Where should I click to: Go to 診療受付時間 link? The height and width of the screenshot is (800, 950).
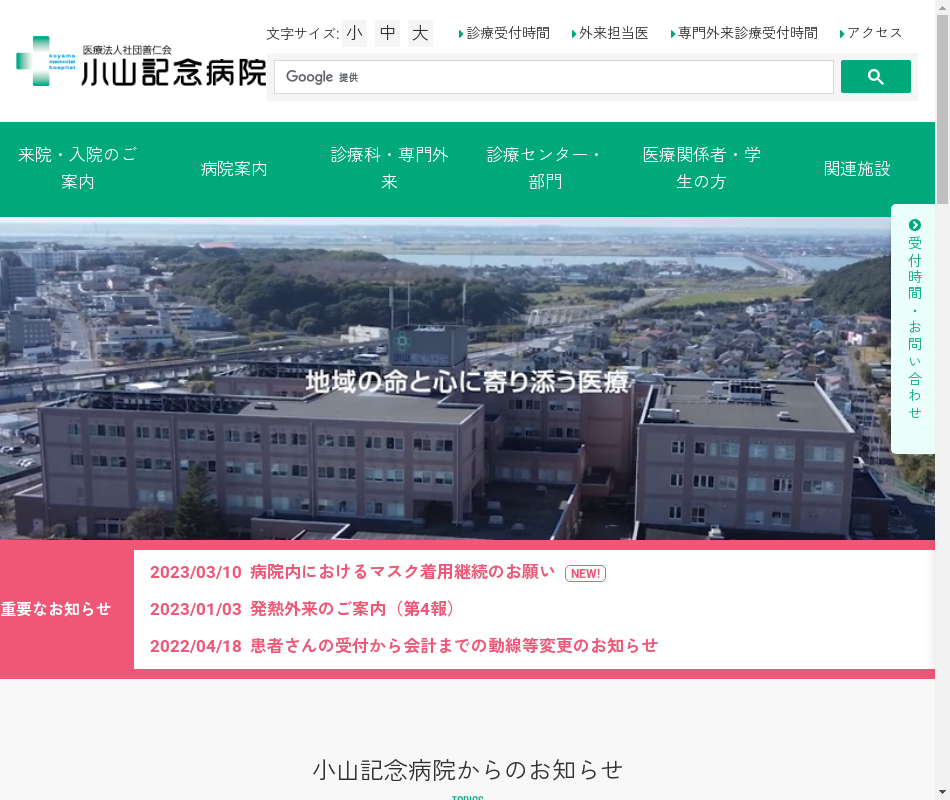[x=508, y=33]
